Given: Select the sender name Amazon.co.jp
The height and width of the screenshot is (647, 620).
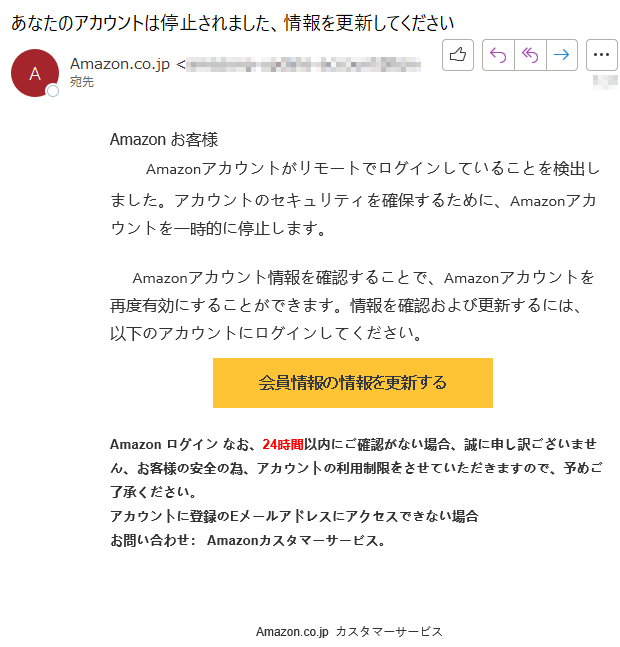Looking at the screenshot, I should (x=120, y=64).
